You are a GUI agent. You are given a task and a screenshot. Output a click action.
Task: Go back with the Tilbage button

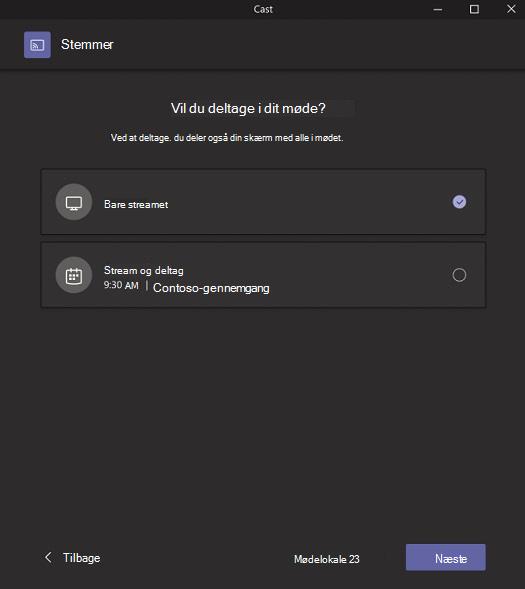point(72,558)
